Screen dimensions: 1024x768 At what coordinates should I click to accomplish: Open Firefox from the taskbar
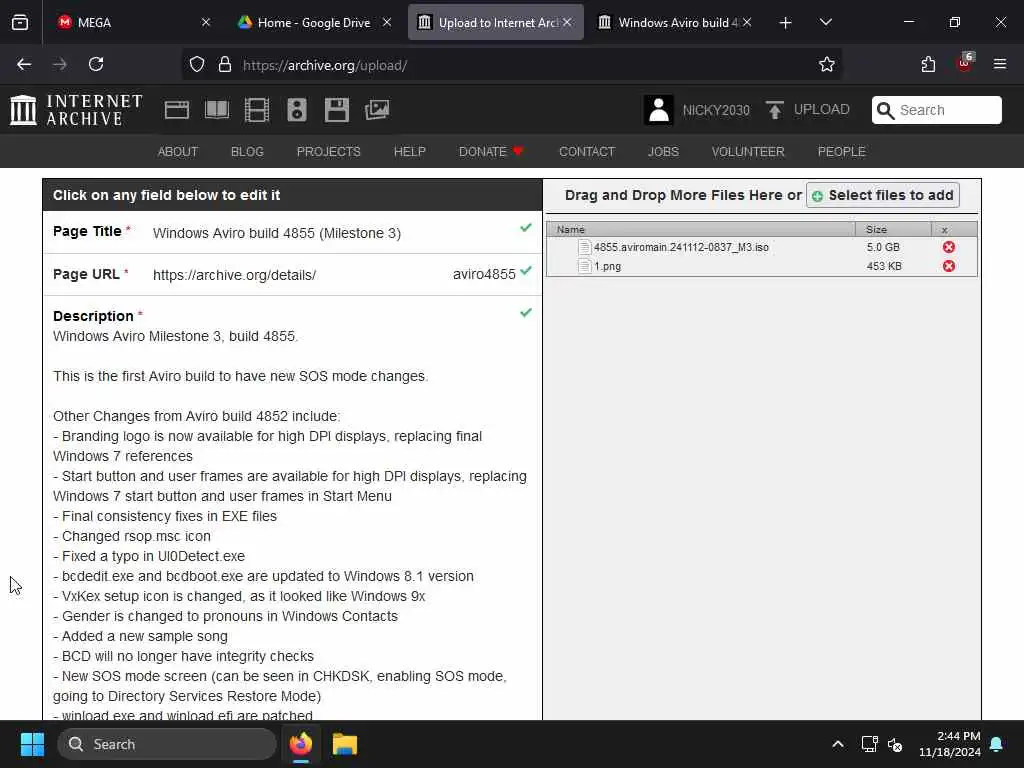301,744
